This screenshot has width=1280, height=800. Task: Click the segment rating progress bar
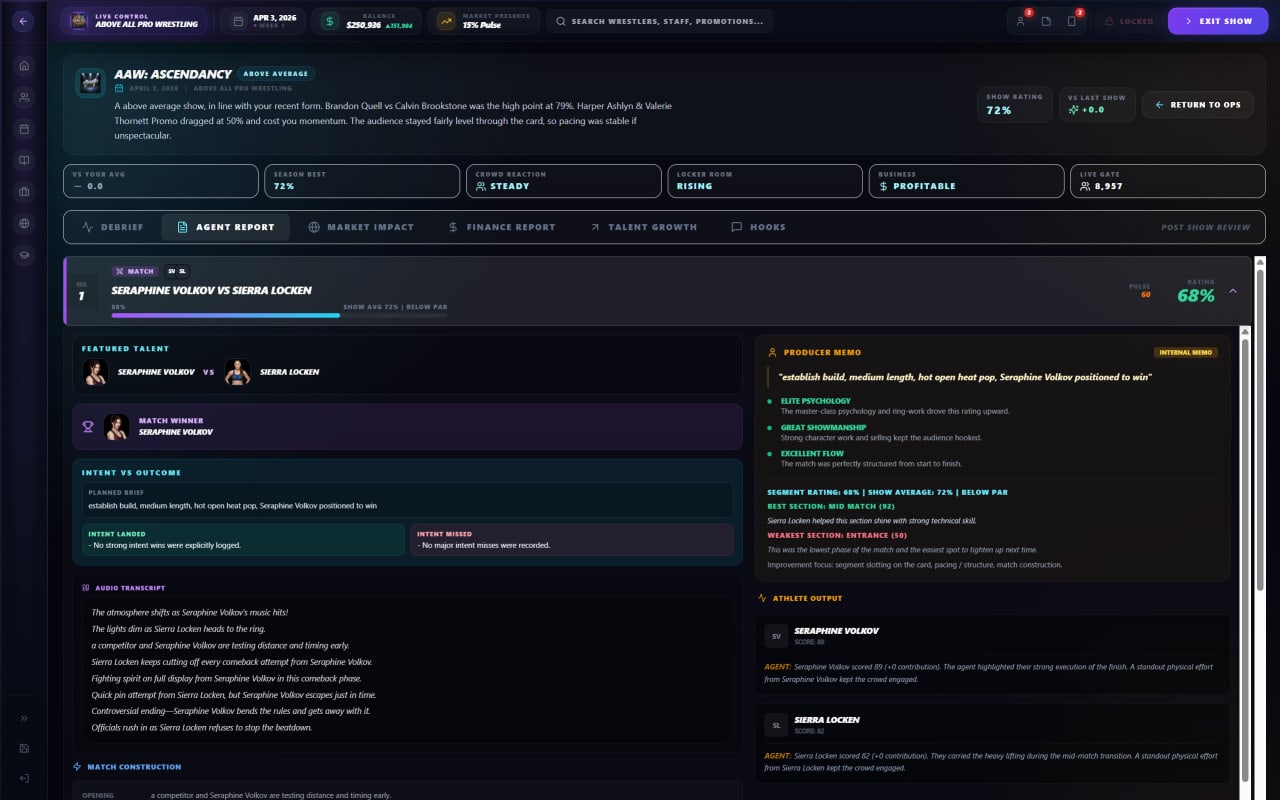click(x=279, y=315)
